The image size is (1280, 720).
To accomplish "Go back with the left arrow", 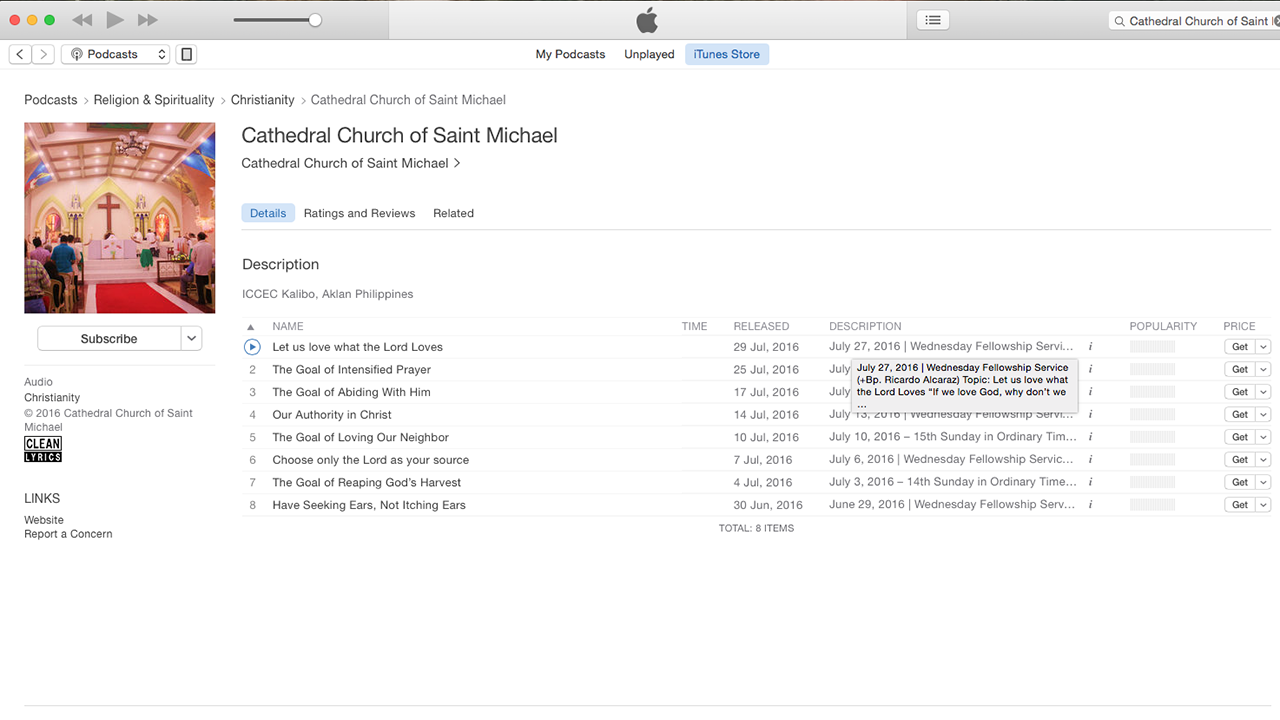I will [20, 54].
